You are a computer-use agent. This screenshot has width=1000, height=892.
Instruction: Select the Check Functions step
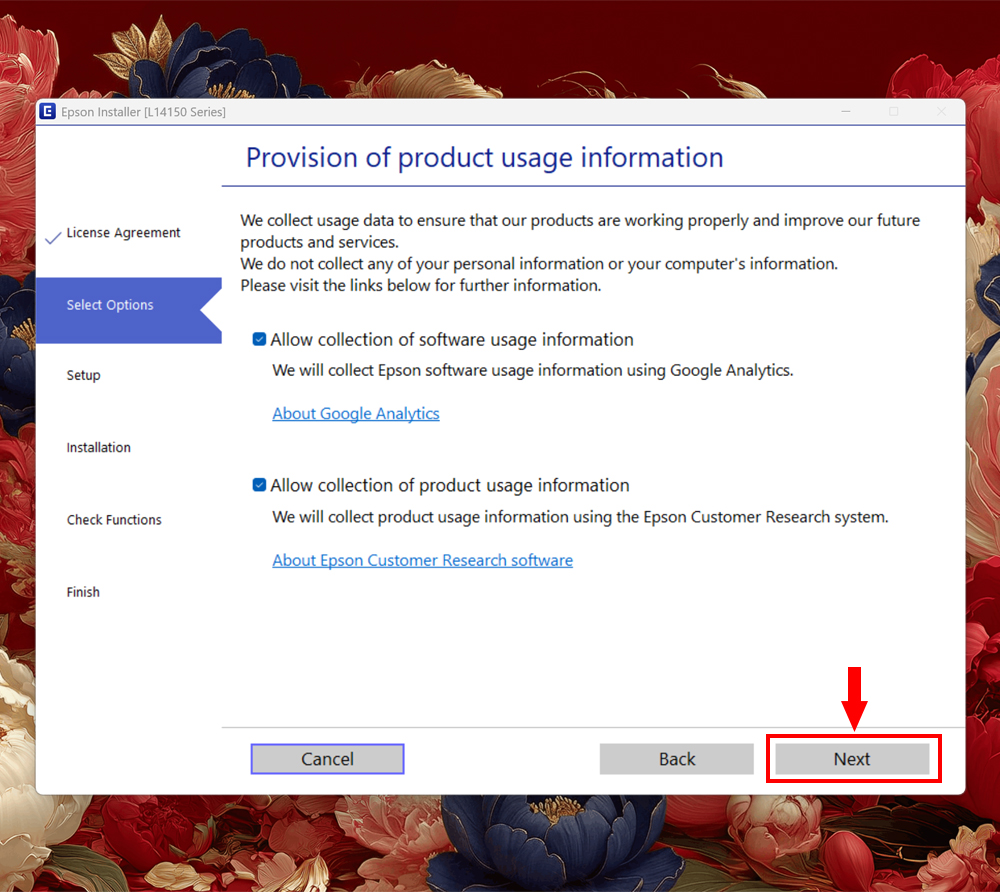pos(114,520)
